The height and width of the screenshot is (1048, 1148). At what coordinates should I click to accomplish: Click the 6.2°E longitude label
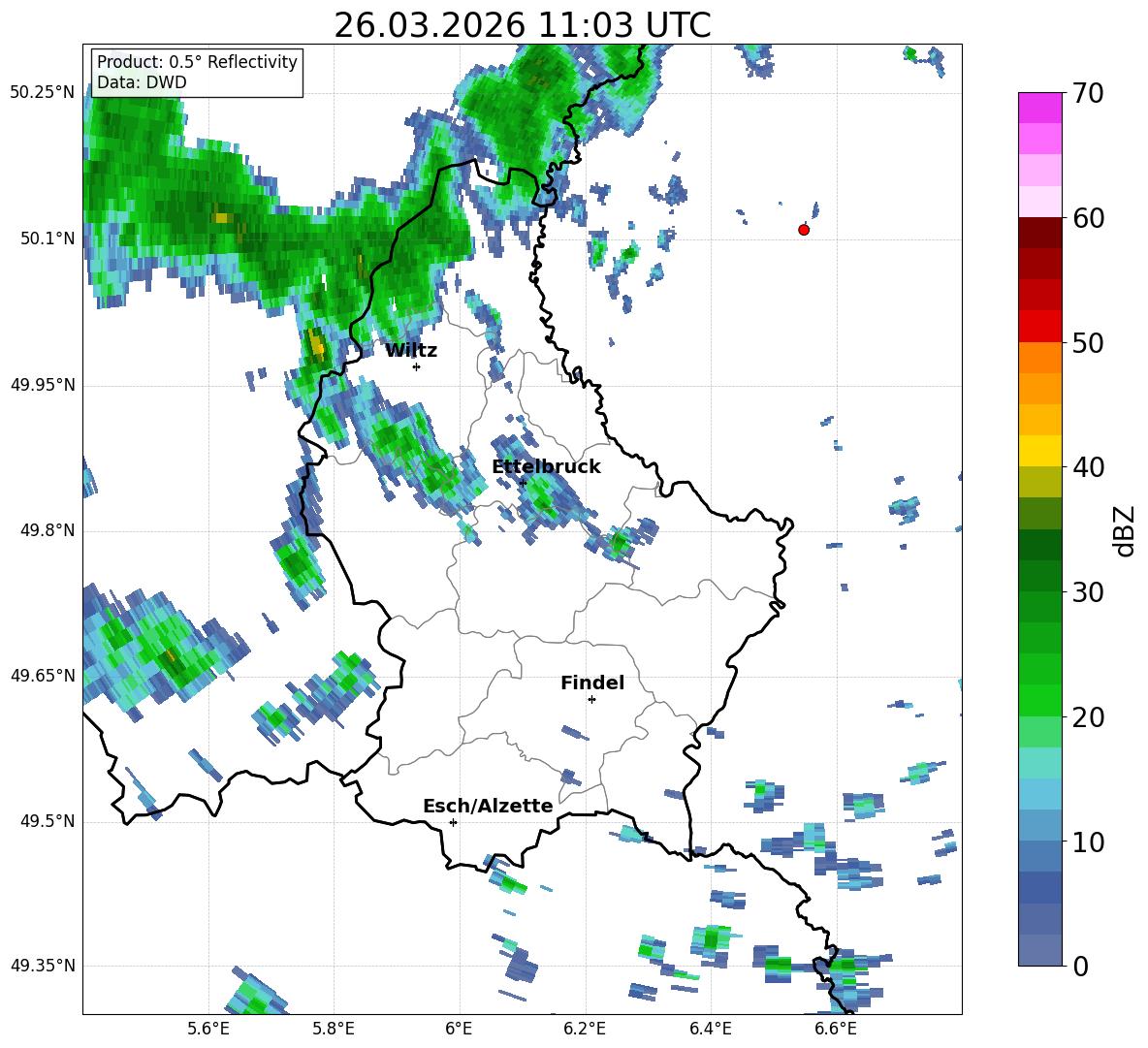pyautogui.click(x=585, y=1029)
